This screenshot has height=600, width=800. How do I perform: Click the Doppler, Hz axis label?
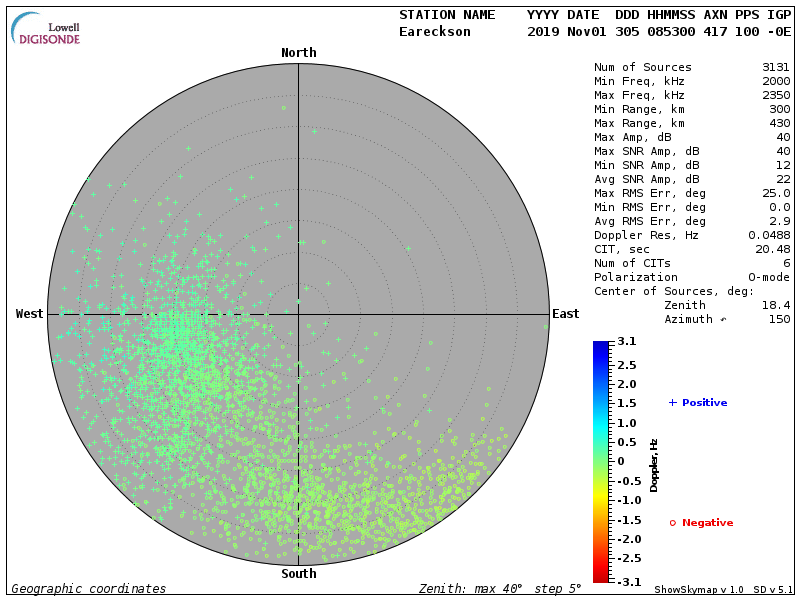point(654,465)
